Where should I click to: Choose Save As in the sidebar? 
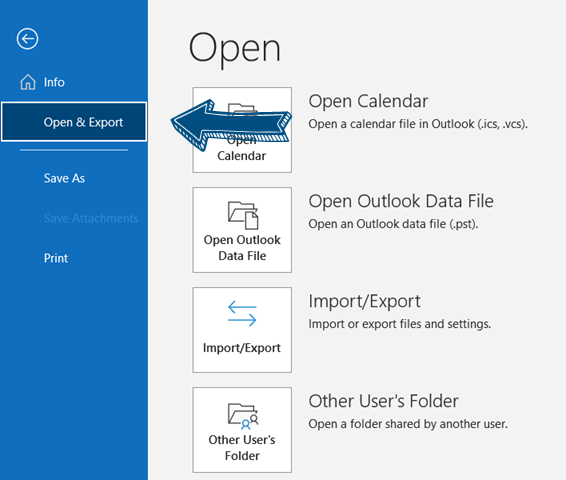pos(64,178)
